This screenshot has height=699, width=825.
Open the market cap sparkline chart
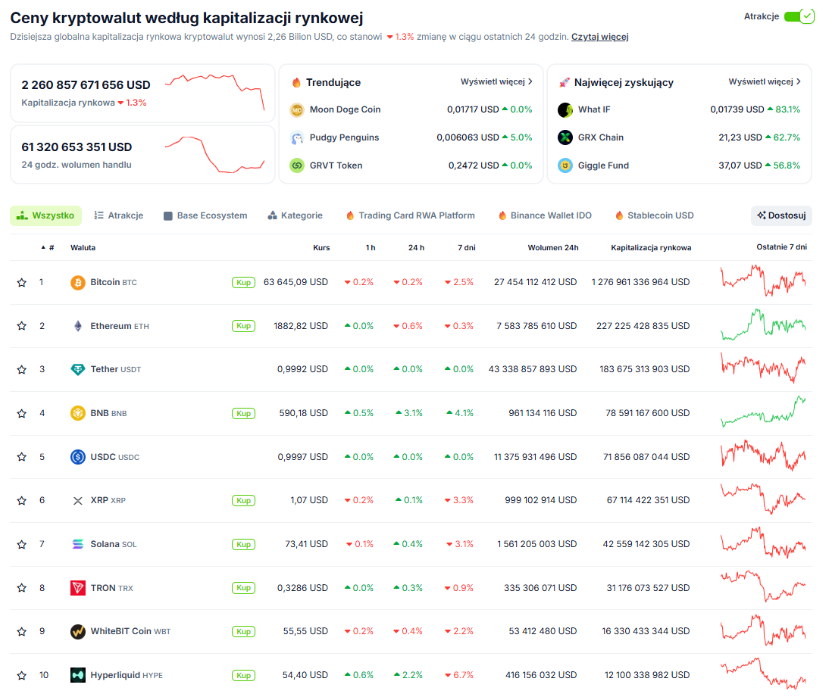coord(215,92)
